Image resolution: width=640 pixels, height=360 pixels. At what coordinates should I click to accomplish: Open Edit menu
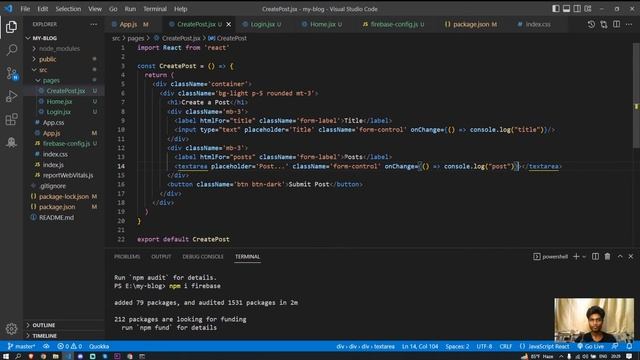pos(42,9)
